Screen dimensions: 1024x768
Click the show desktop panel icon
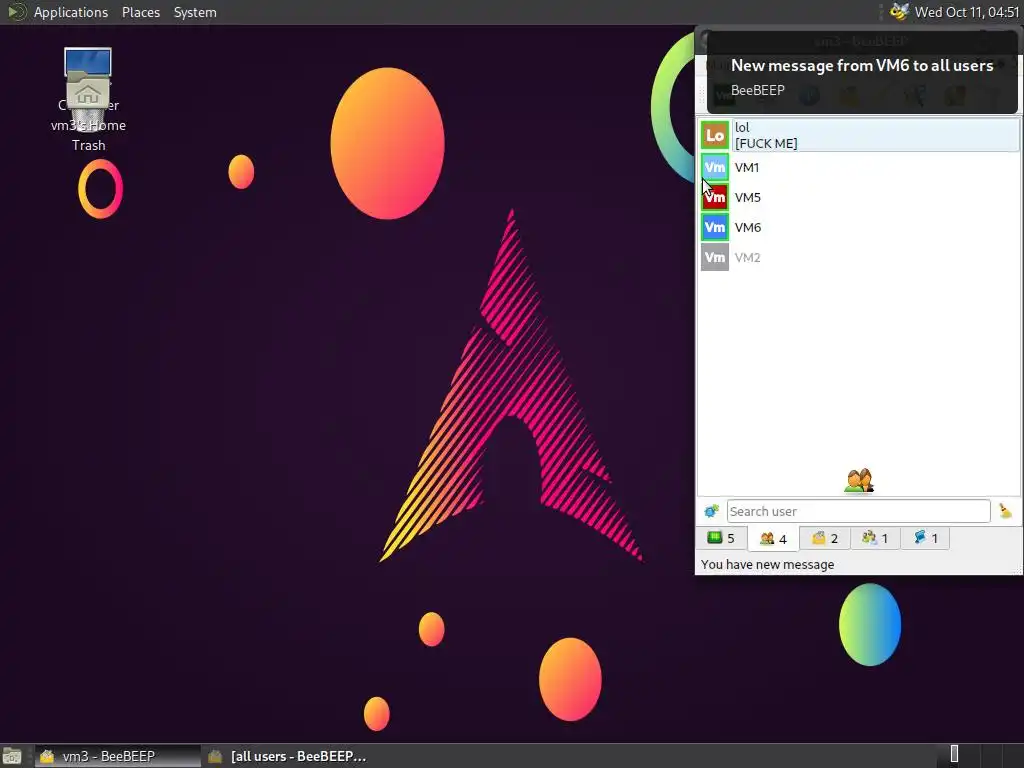coord(12,756)
